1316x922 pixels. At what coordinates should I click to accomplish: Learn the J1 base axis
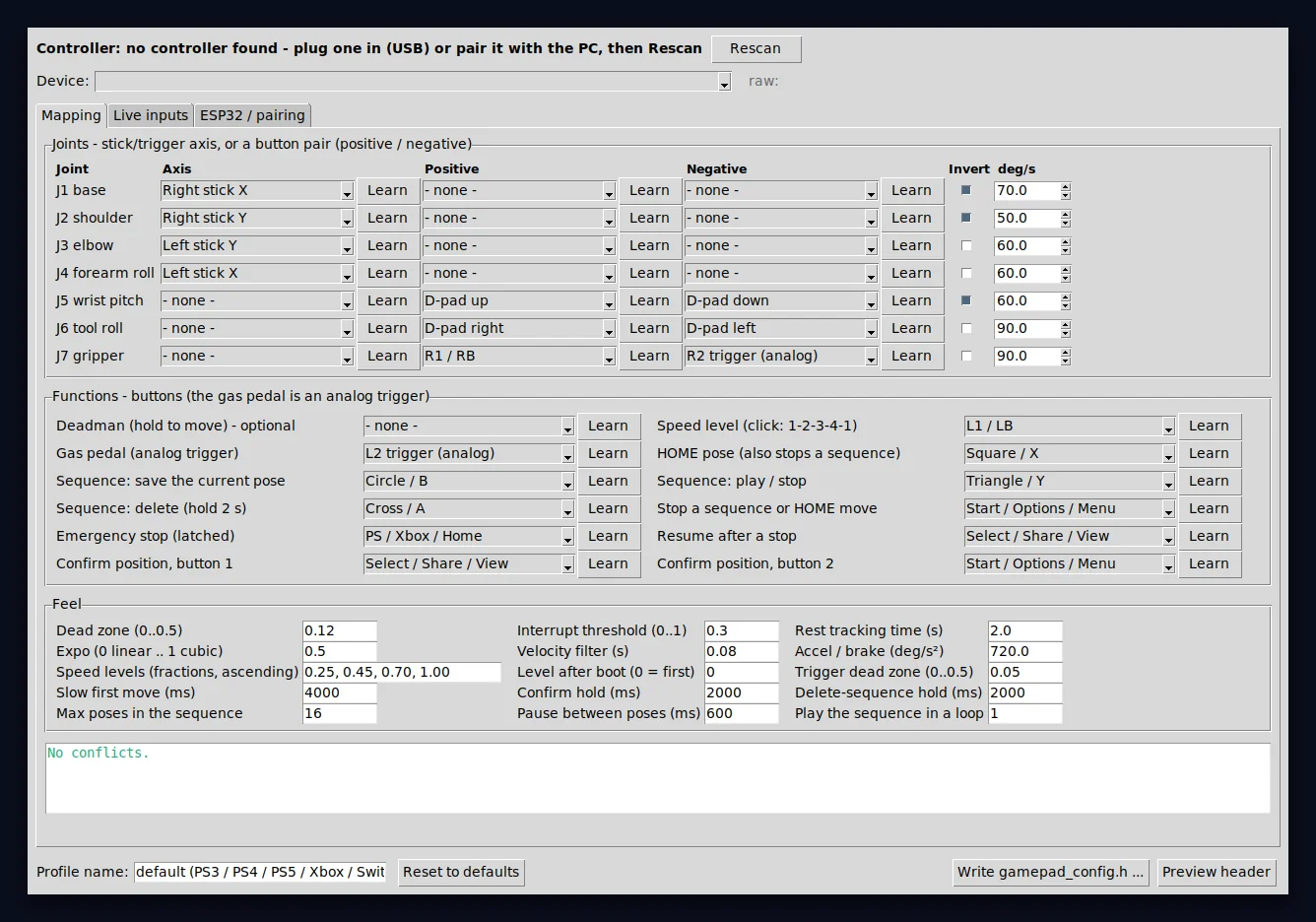click(x=387, y=190)
